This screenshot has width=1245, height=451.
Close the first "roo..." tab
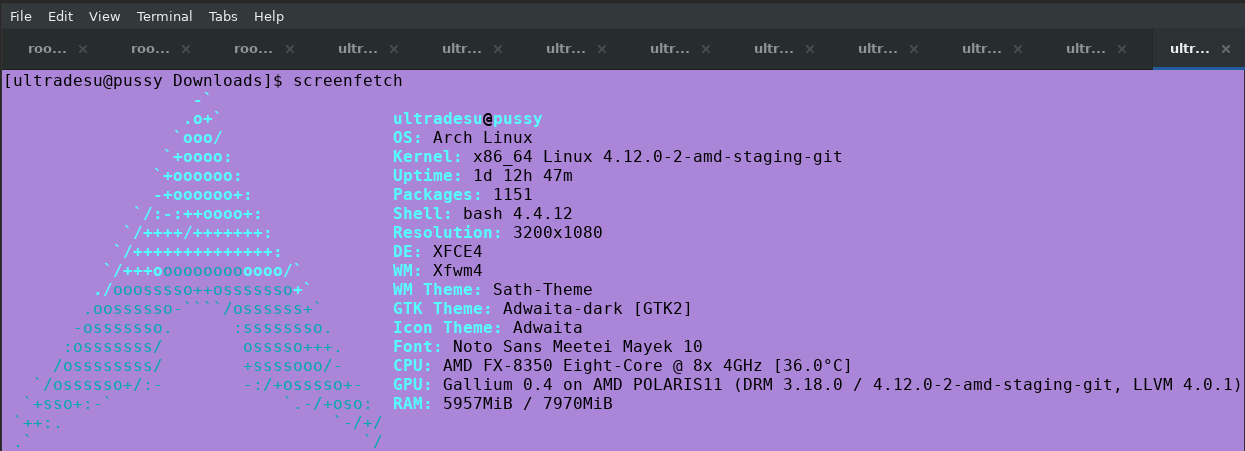click(82, 49)
